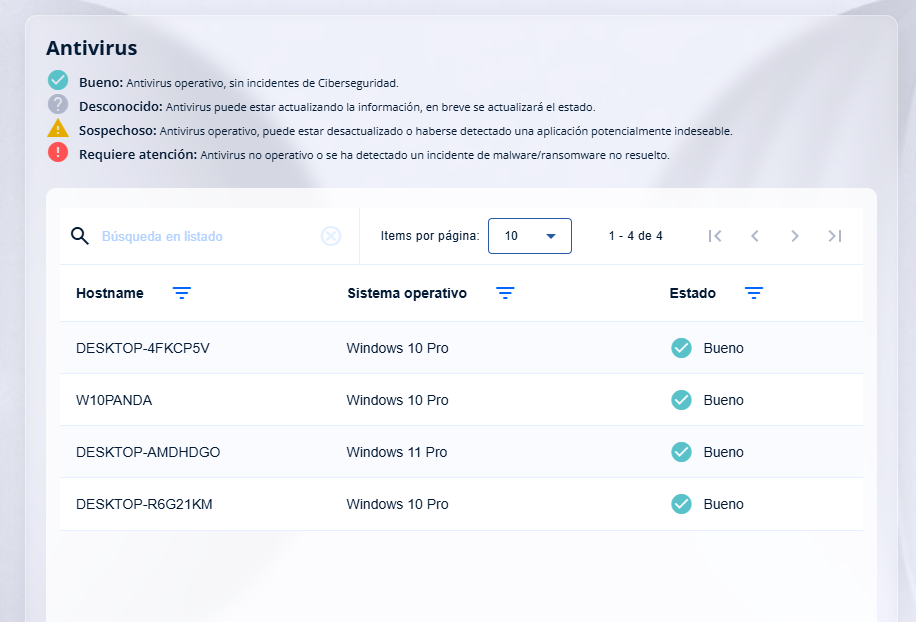
Task: Open the Estado column filter icon
Action: (754, 293)
